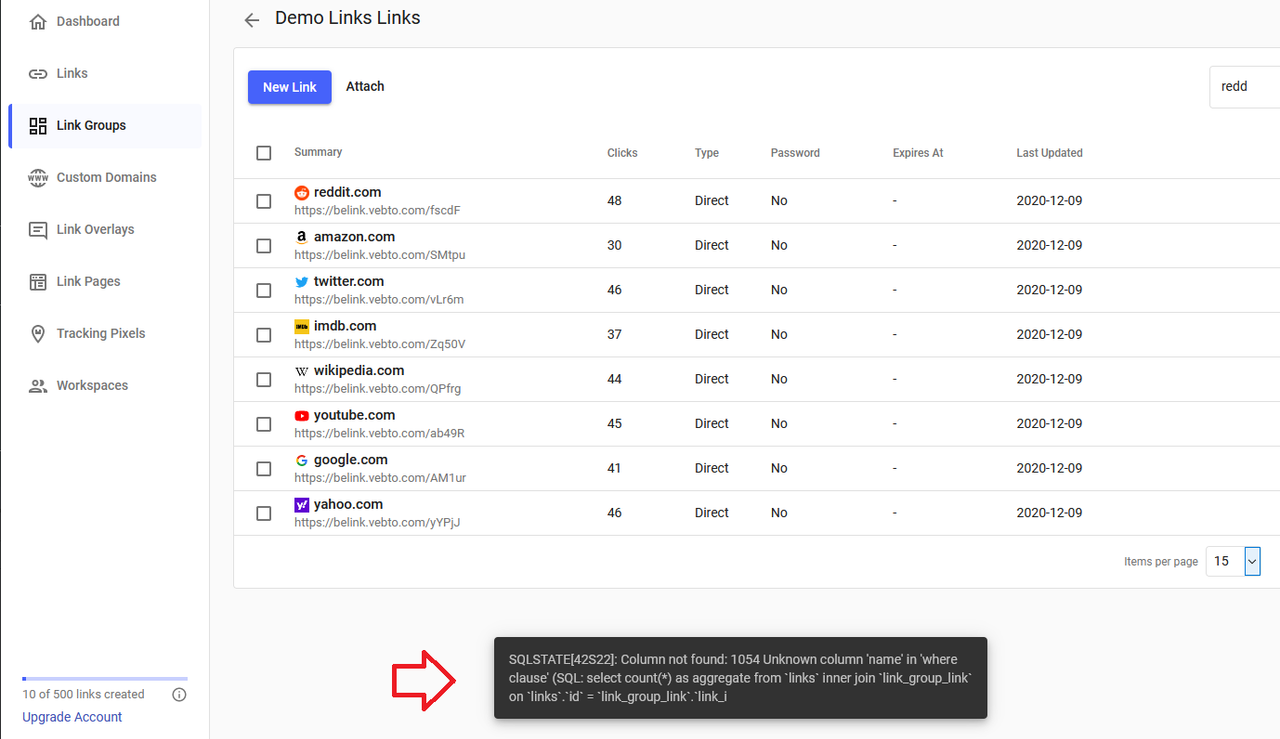The height and width of the screenshot is (739, 1280).
Task: Check the amazon.com row checkbox
Action: [x=264, y=245]
